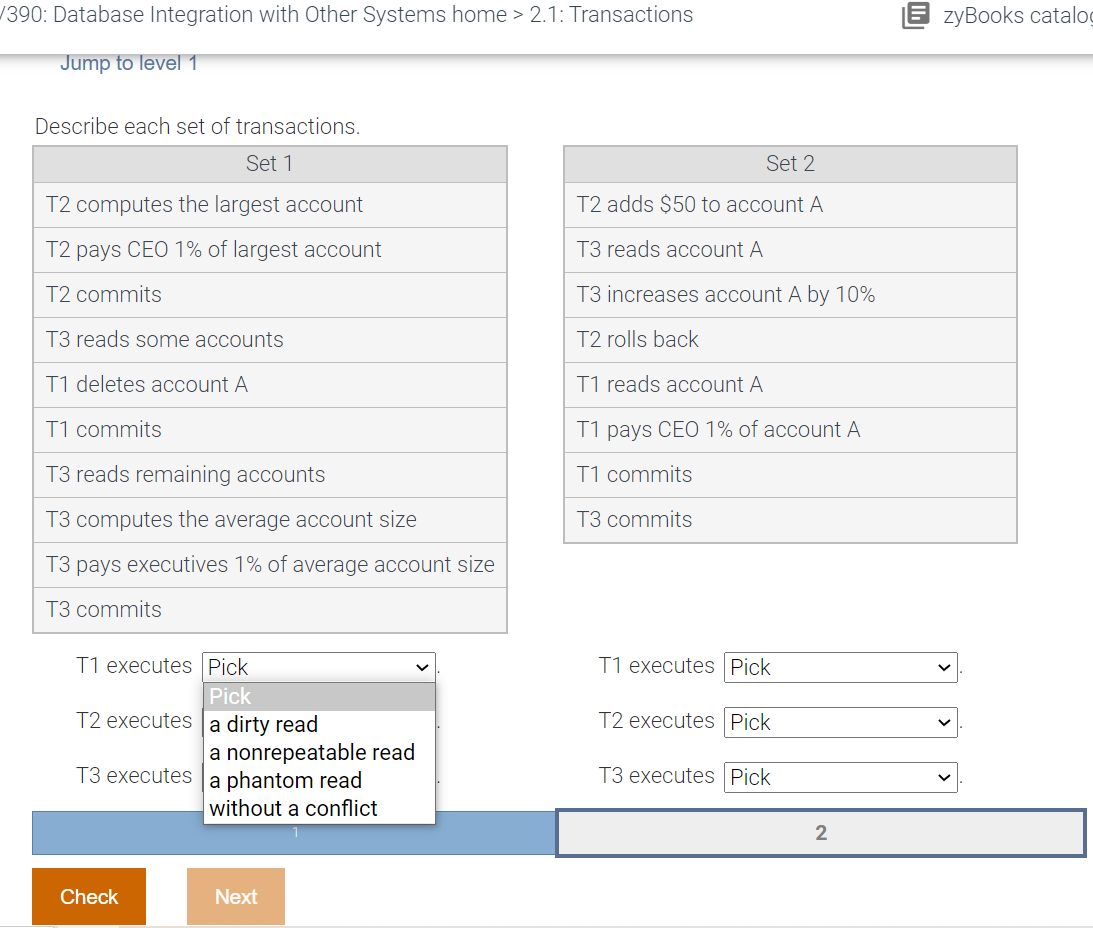1093x928 pixels.
Task: Open the T2 executes dropdown for Set 2
Action: point(840,722)
